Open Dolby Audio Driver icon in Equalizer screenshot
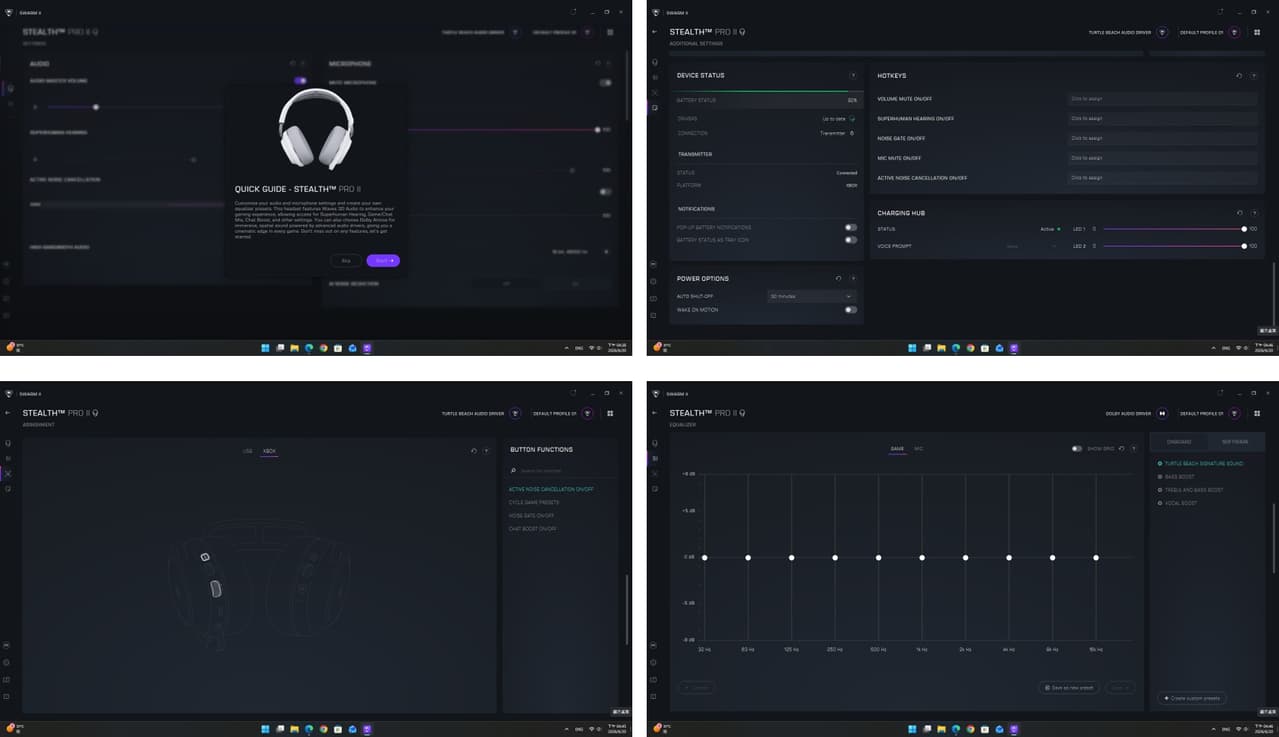Image resolution: width=1279 pixels, height=737 pixels. coord(1162,413)
